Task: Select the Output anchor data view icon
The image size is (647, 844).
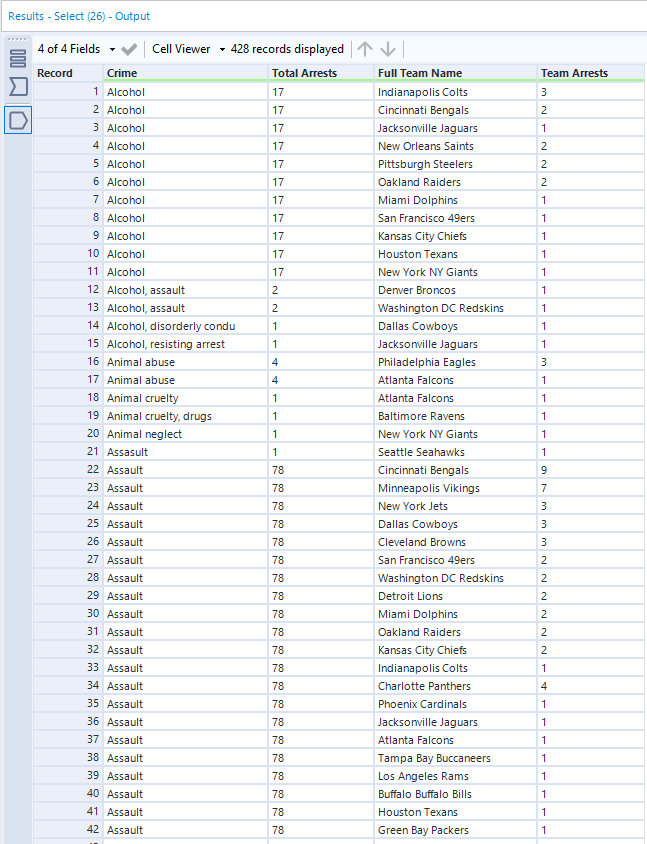Action: tap(18, 120)
